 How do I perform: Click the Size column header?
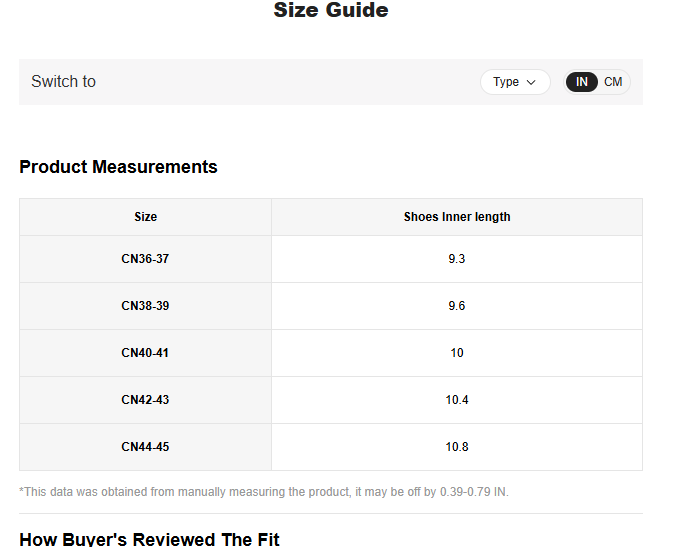pos(145,217)
